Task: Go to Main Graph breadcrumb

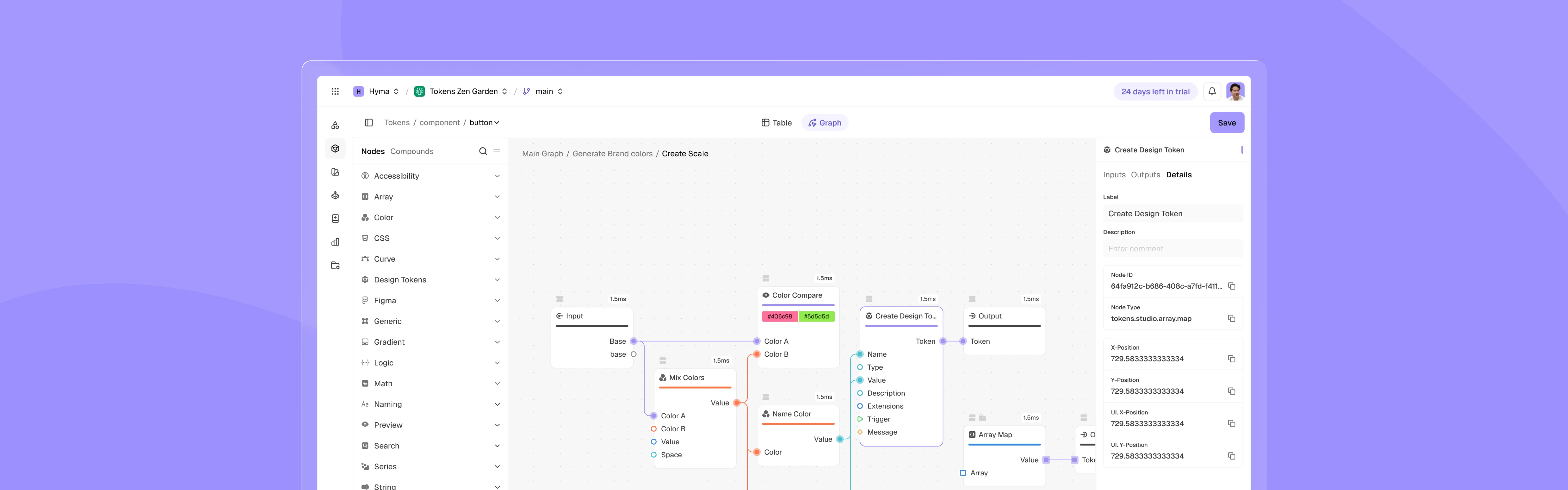Action: [x=542, y=154]
